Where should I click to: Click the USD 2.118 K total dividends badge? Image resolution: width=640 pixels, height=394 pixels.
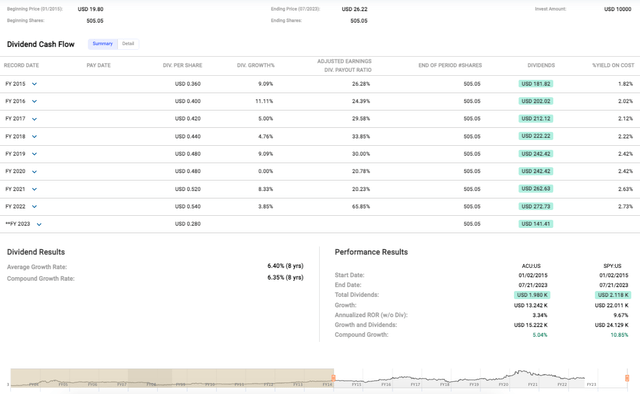pos(613,295)
